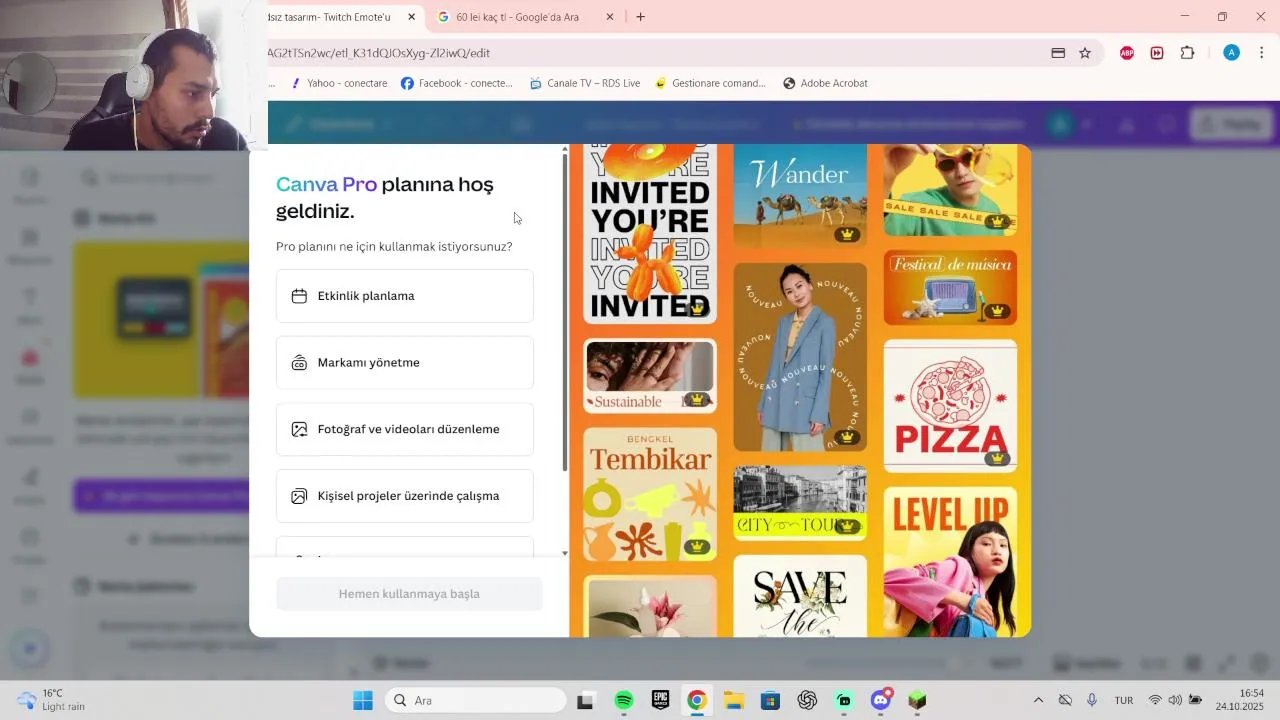Viewport: 1280px width, 720px height.
Task: Open the Chrome three-dot menu
Action: pyautogui.click(x=1261, y=53)
